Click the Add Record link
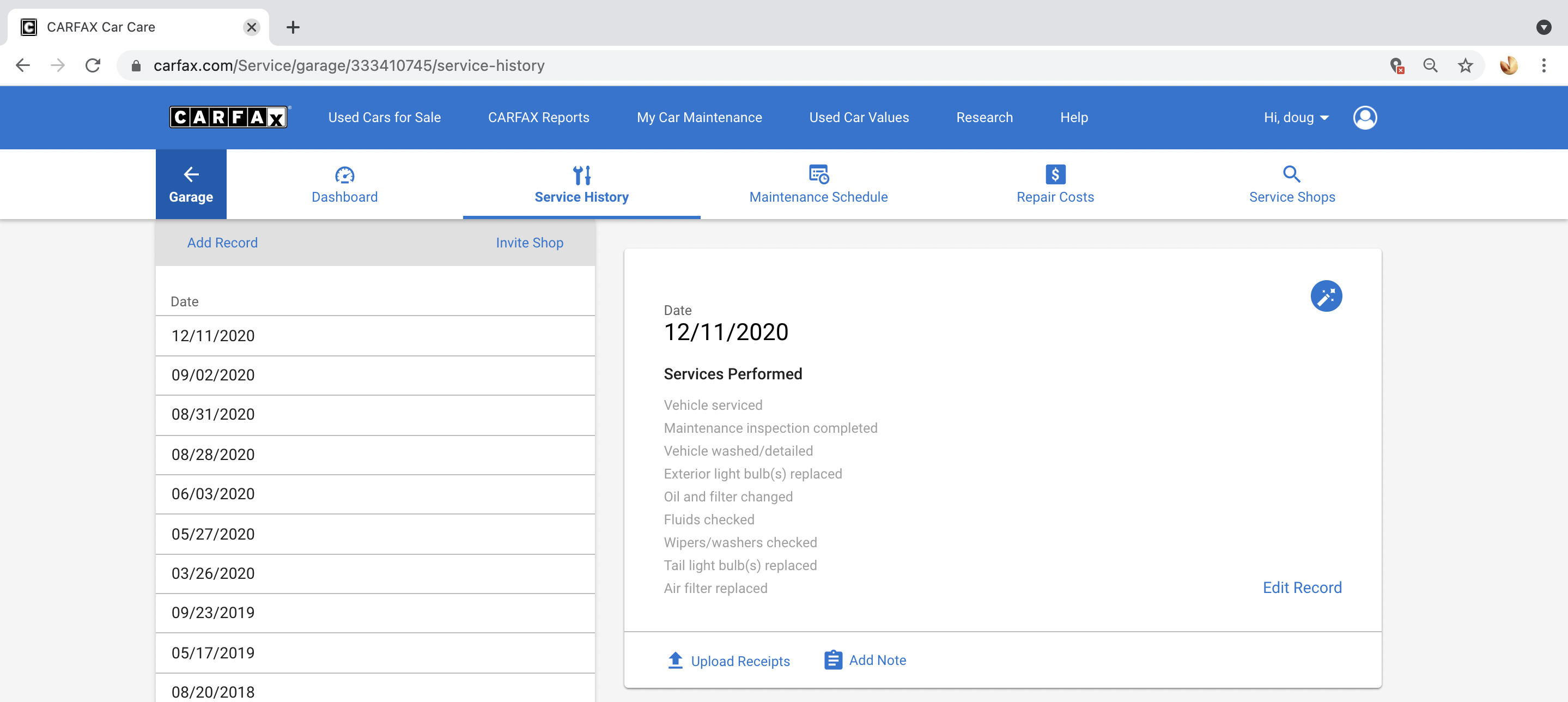 222,243
